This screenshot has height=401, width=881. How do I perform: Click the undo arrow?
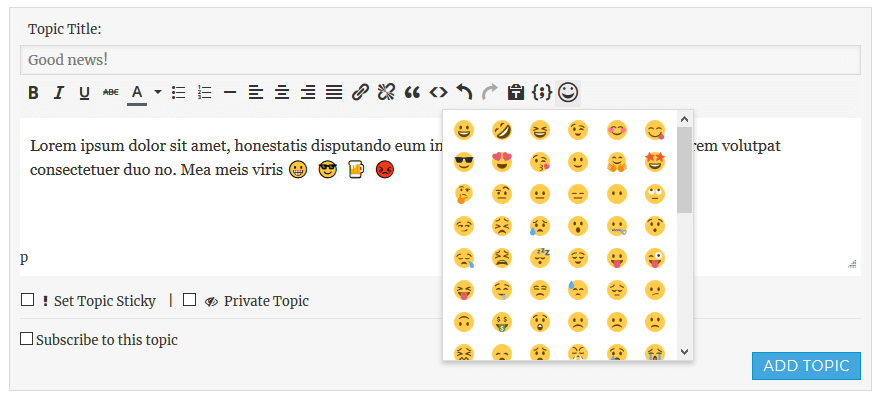(x=464, y=93)
